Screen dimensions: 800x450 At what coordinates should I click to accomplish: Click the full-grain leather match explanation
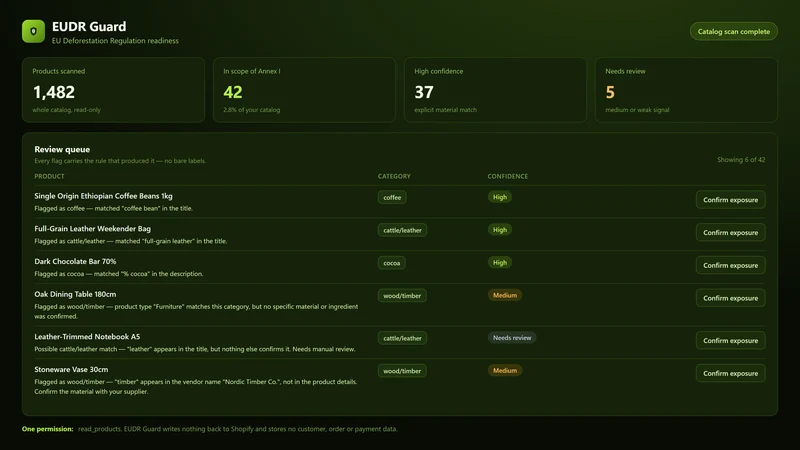tap(131, 241)
